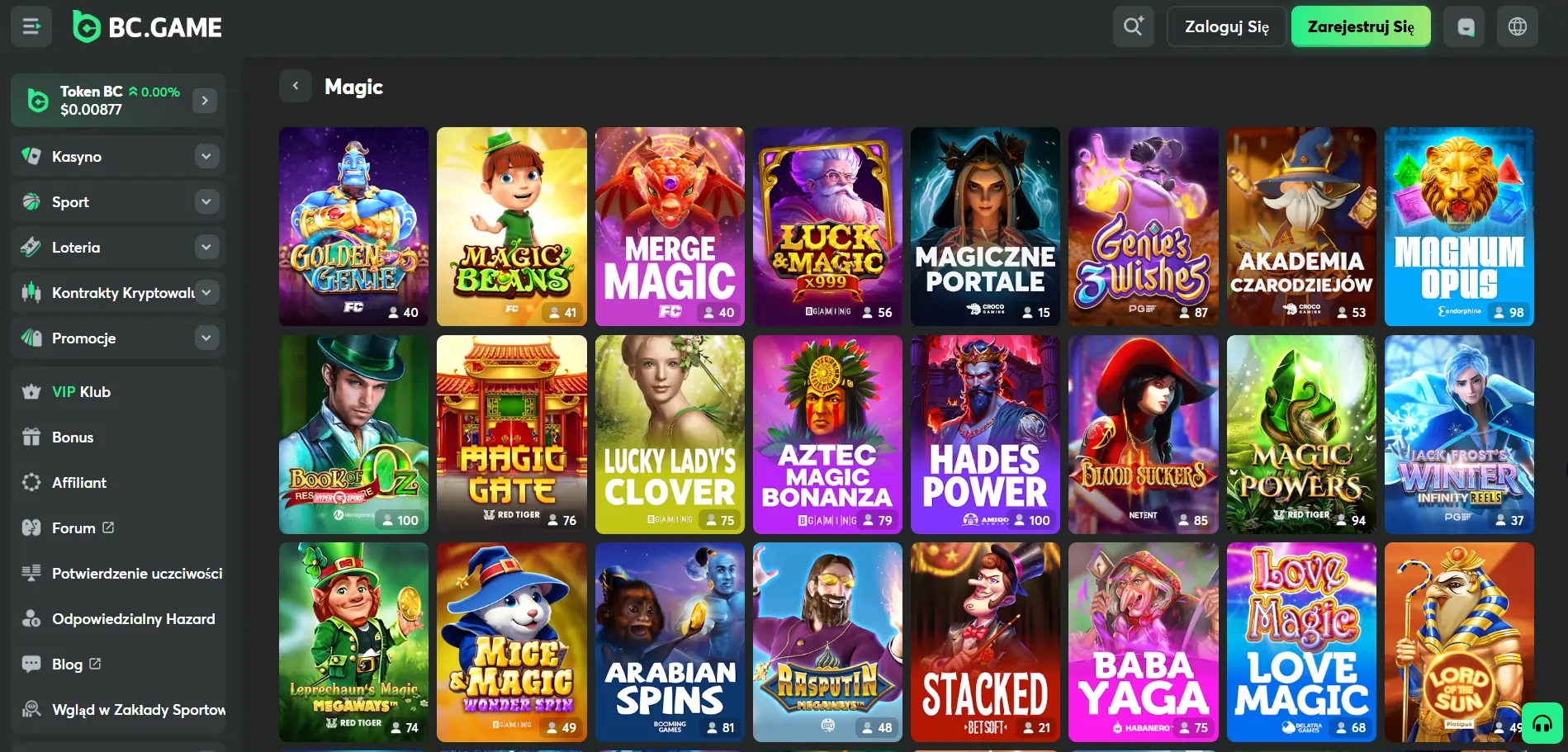This screenshot has height=752, width=1568.
Task: Open Token BC details arrow
Action: click(x=205, y=101)
